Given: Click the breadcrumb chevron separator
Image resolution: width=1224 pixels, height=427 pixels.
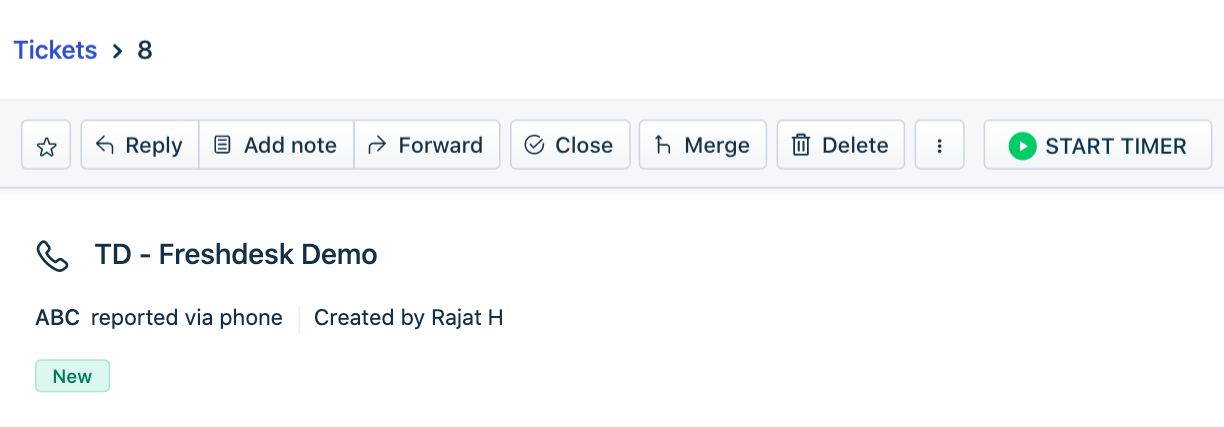Looking at the screenshot, I should 118,51.
